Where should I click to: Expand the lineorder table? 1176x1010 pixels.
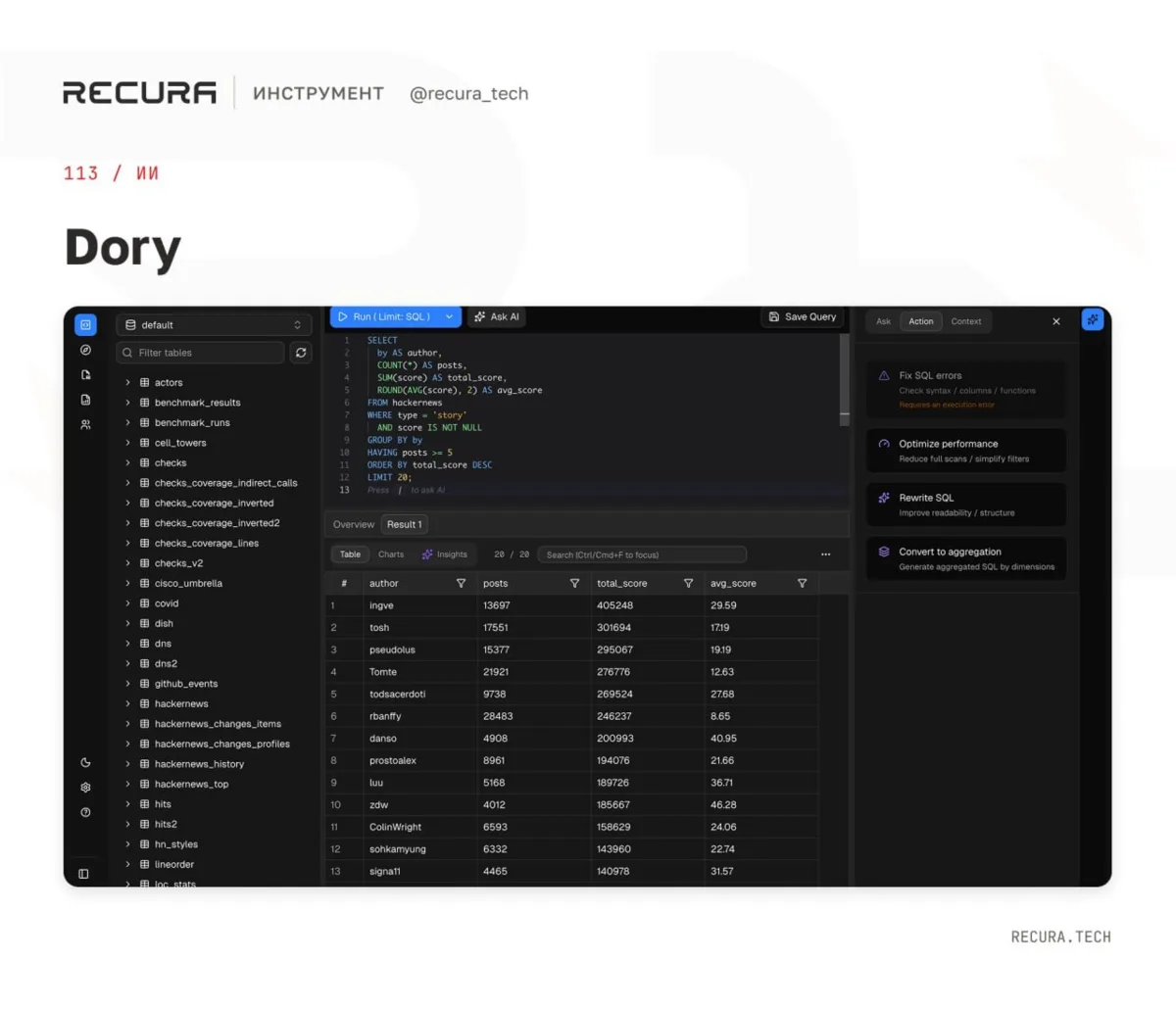point(127,865)
